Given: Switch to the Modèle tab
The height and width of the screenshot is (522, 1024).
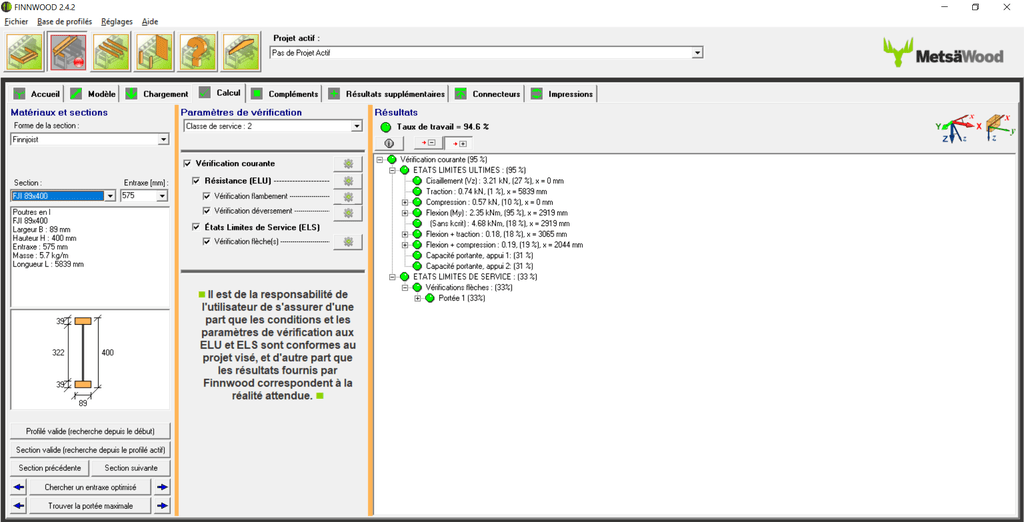Looking at the screenshot, I should coord(93,94).
